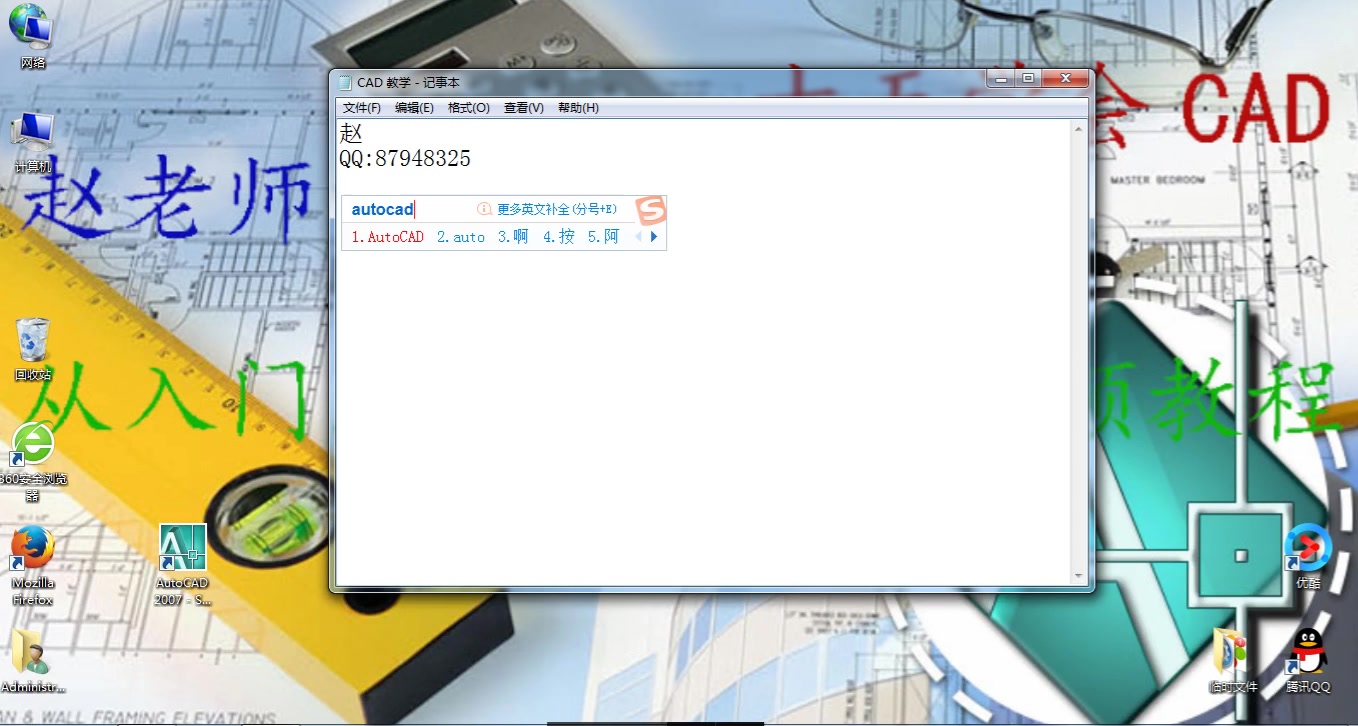Open the 帮助(H) menu in Notepad
Viewport: 1358px width, 726px height.
coord(578,108)
